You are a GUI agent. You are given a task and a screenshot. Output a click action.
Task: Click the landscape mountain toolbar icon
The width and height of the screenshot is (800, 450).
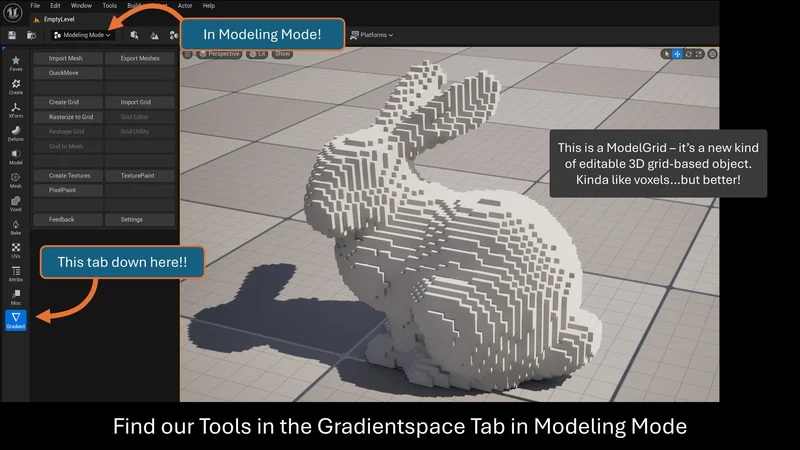[x=154, y=35]
